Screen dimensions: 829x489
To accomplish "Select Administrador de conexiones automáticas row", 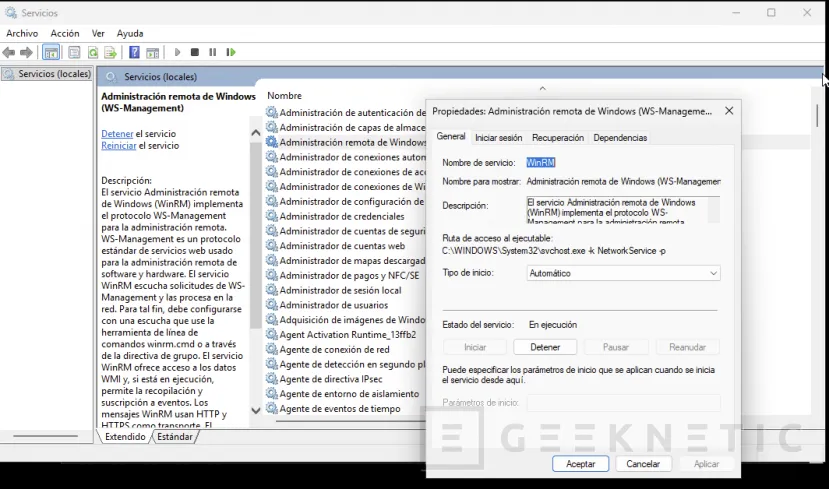I will click(346, 157).
